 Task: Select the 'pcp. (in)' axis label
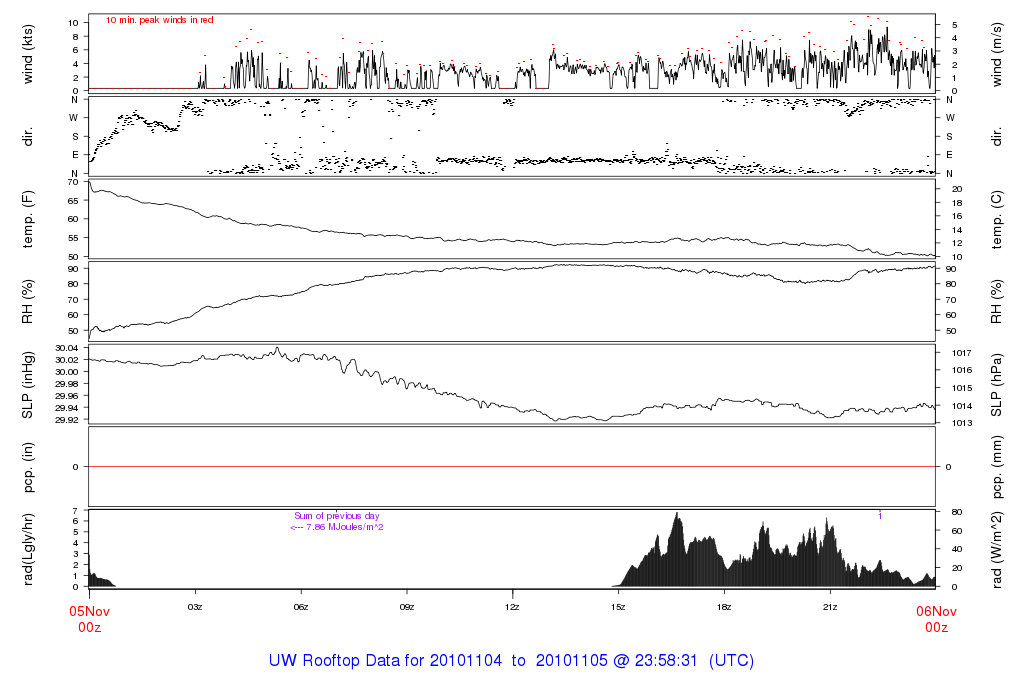(27, 467)
